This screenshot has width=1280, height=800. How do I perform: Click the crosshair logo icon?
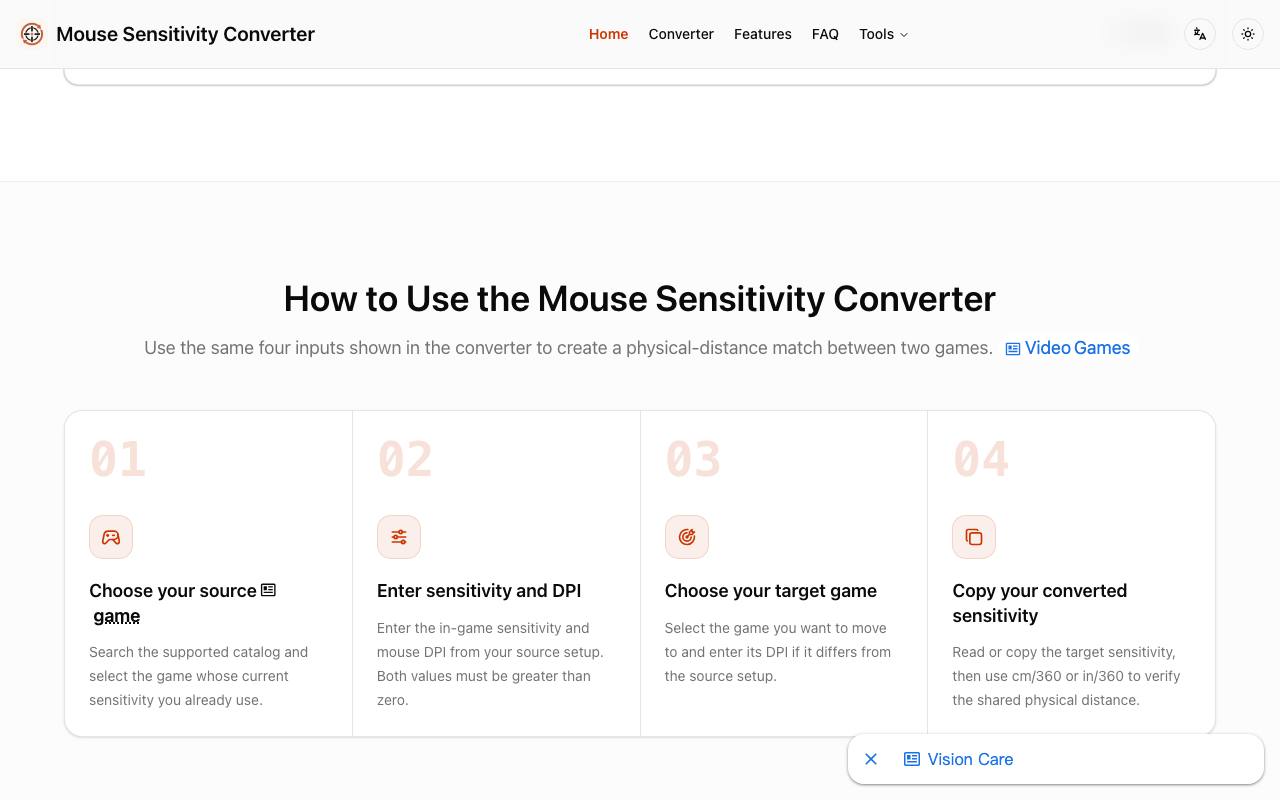tap(32, 34)
